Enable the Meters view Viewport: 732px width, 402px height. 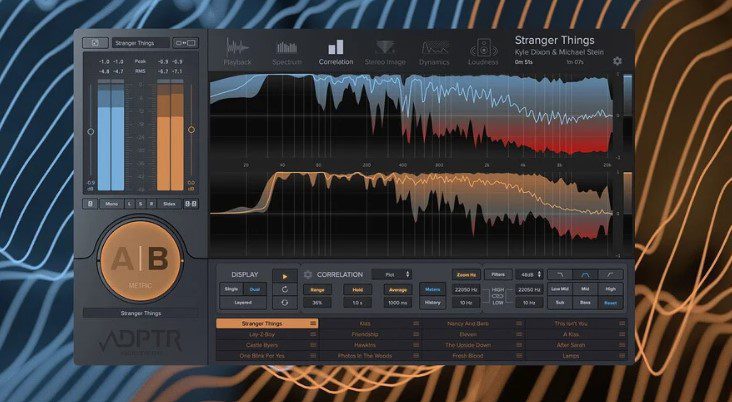432,289
